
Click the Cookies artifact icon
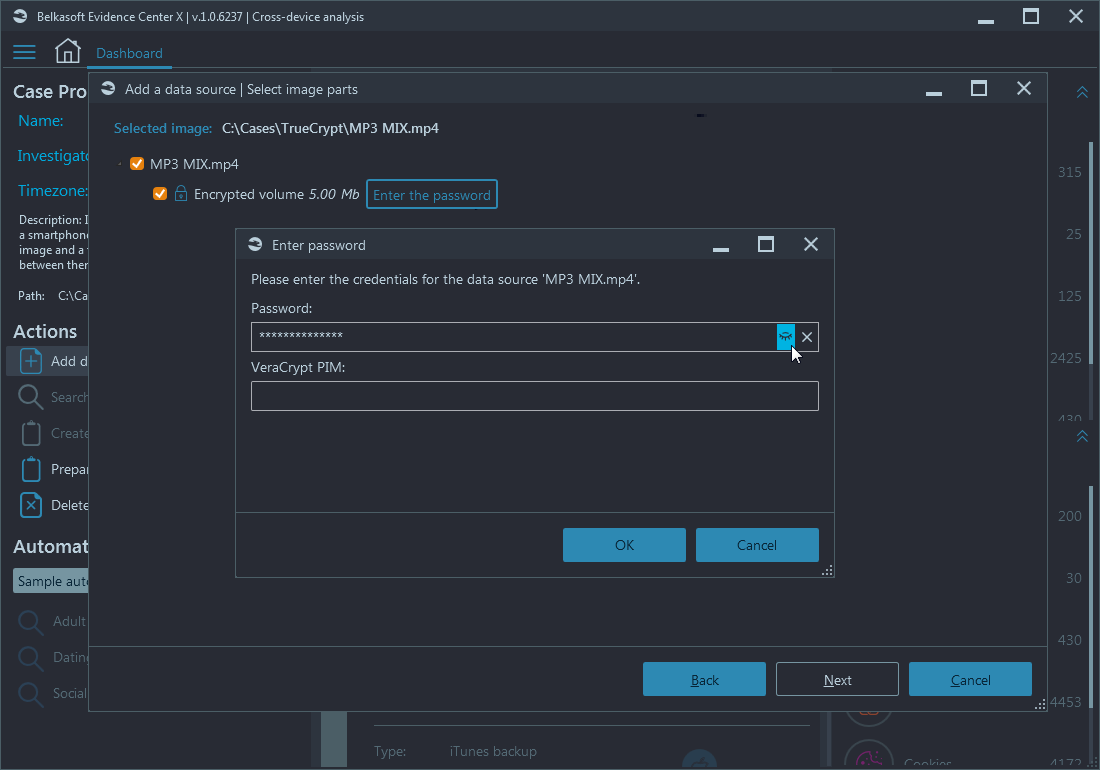[868, 755]
